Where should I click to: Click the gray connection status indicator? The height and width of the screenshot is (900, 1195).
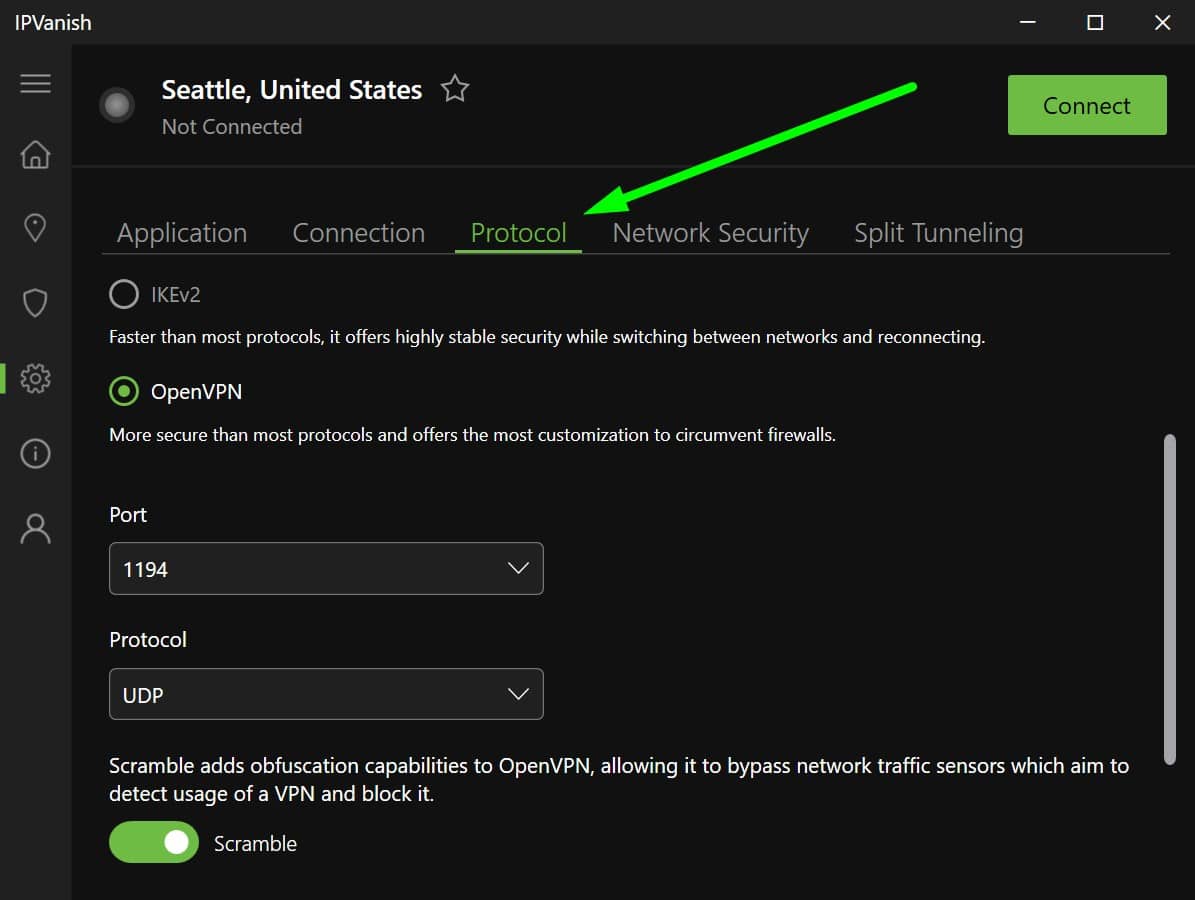coord(117,105)
